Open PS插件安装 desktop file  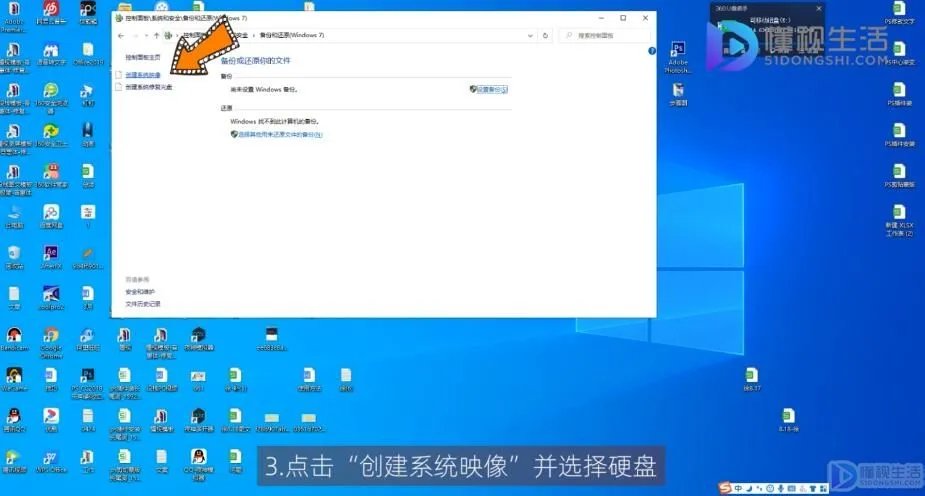[x=899, y=135]
